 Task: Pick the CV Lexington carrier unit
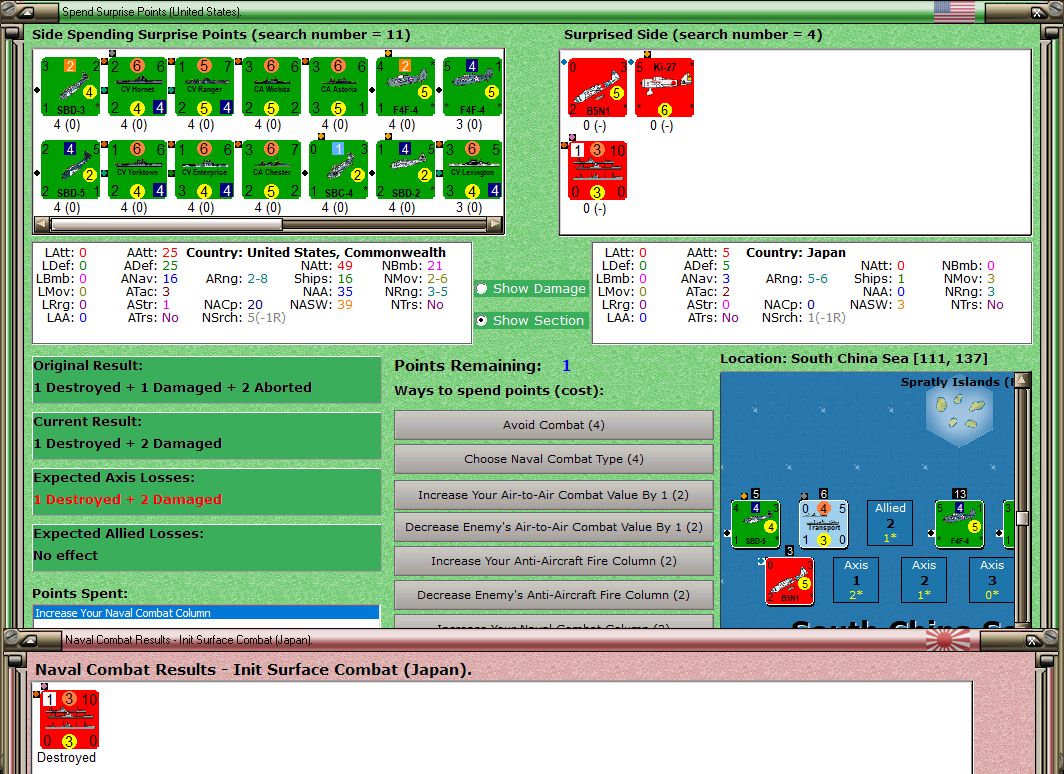click(x=473, y=170)
